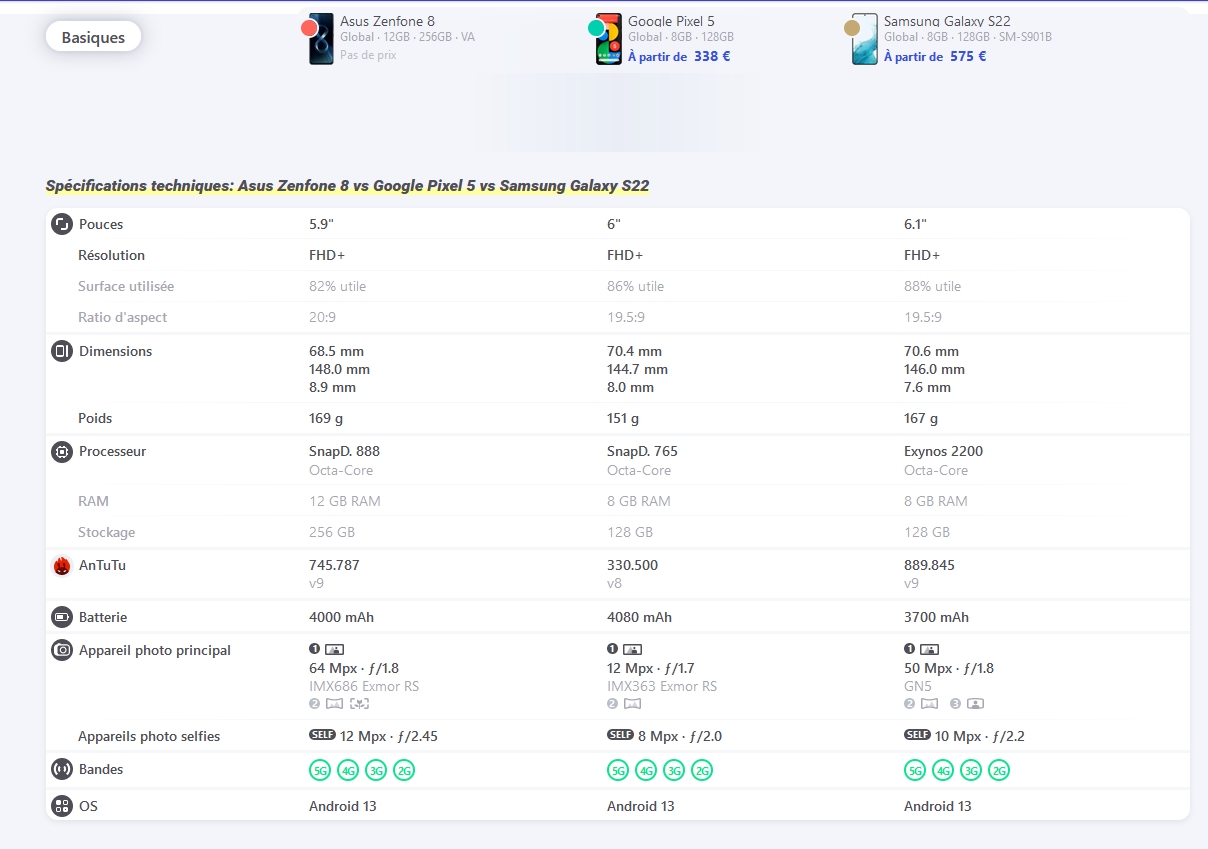1208x849 pixels.
Task: Click the 5G badge for Google Pixel 5
Action: [x=618, y=770]
